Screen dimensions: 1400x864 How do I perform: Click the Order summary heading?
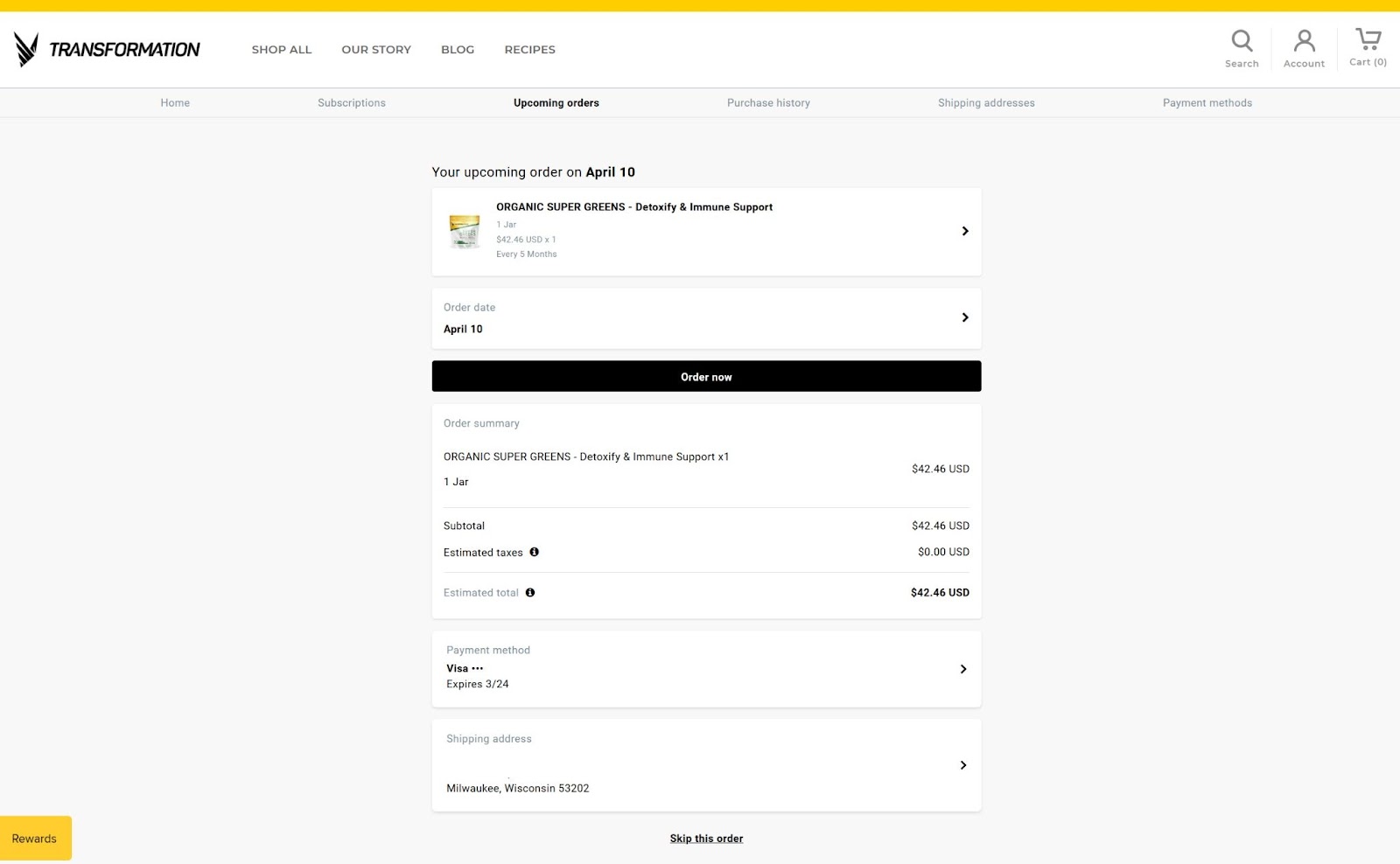tap(481, 423)
